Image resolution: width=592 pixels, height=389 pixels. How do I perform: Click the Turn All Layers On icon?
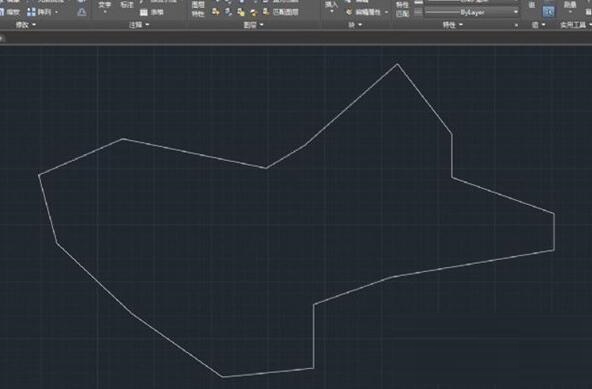(216, 12)
